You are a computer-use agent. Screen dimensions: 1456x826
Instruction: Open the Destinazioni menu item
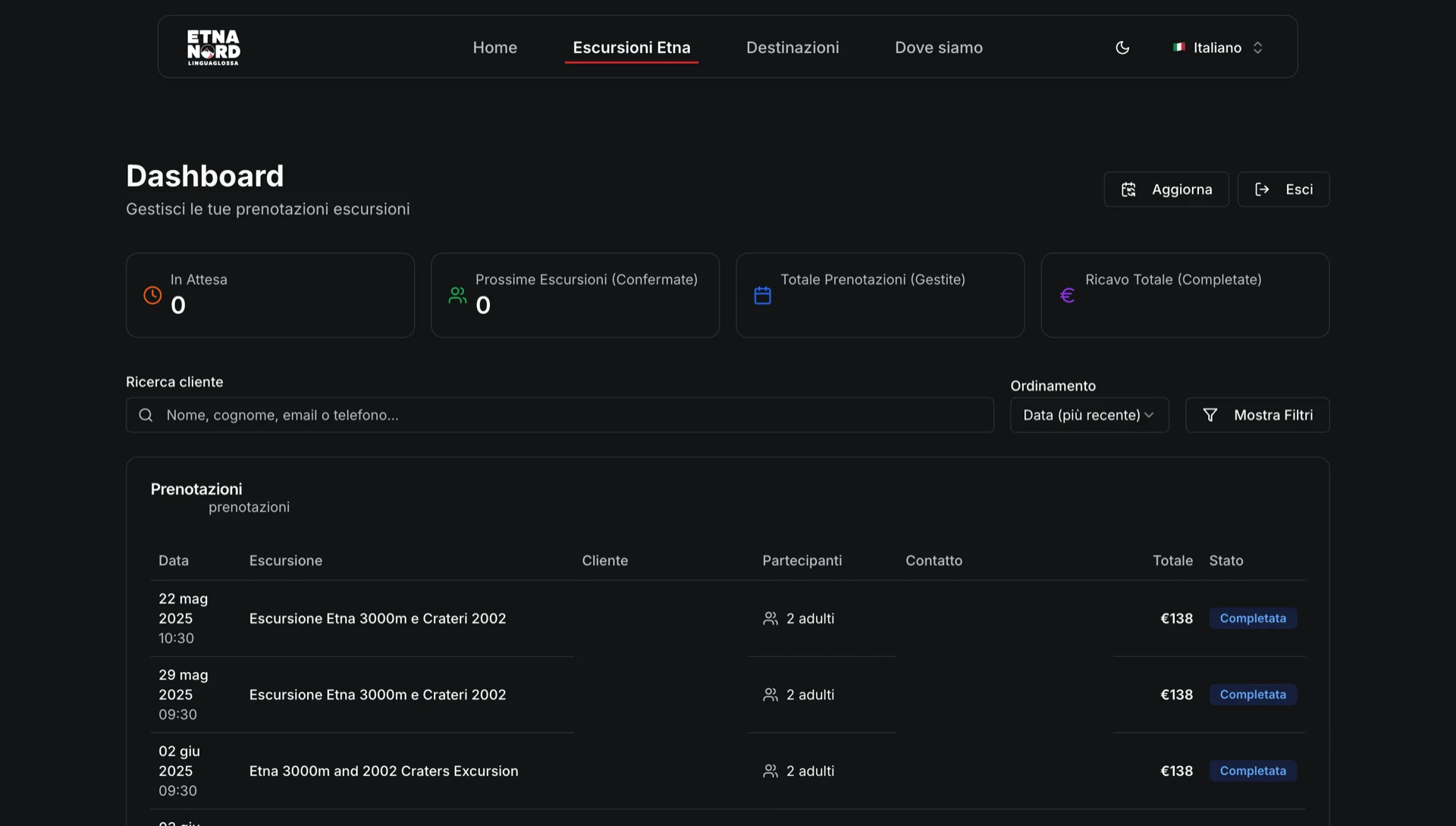792,47
